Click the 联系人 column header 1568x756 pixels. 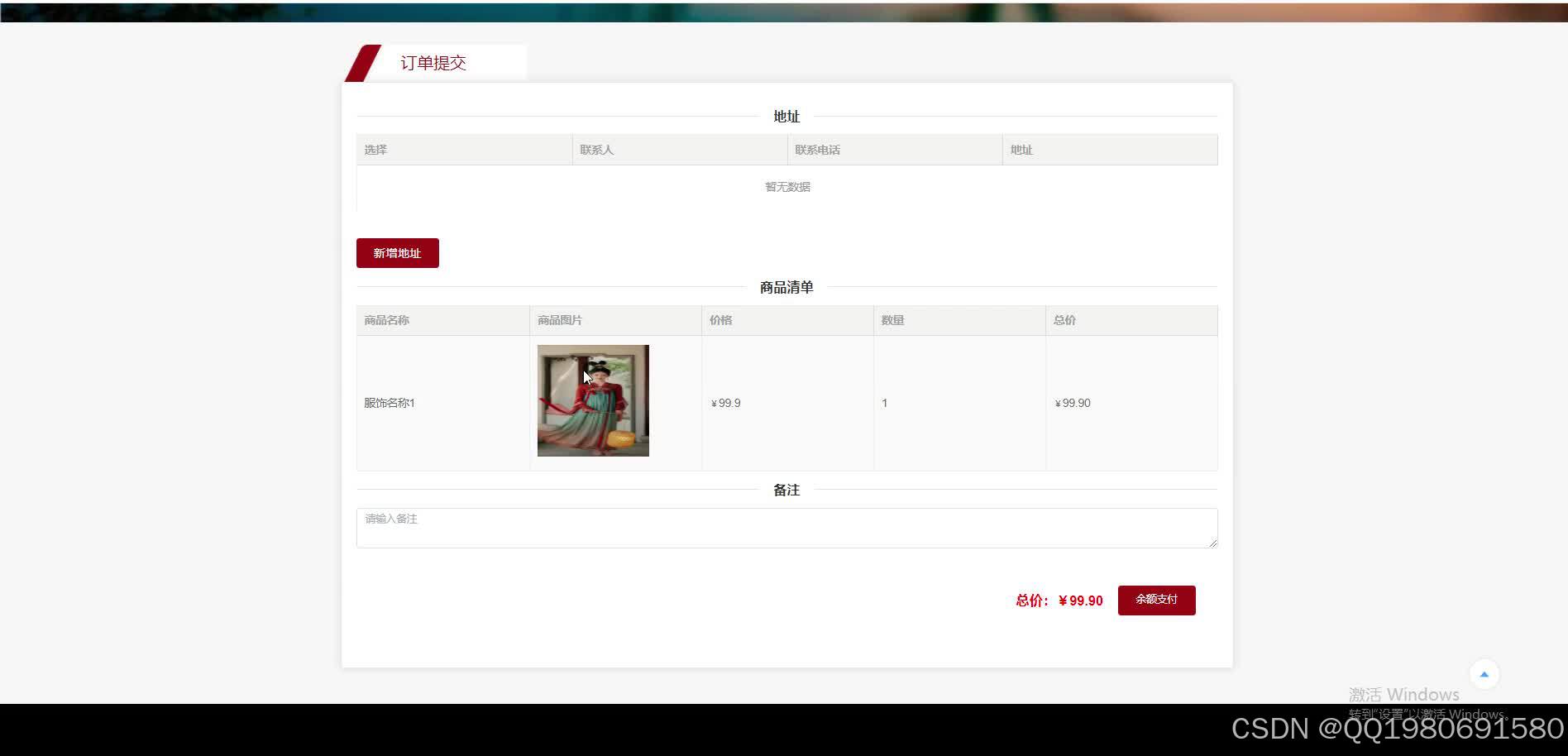pos(680,150)
